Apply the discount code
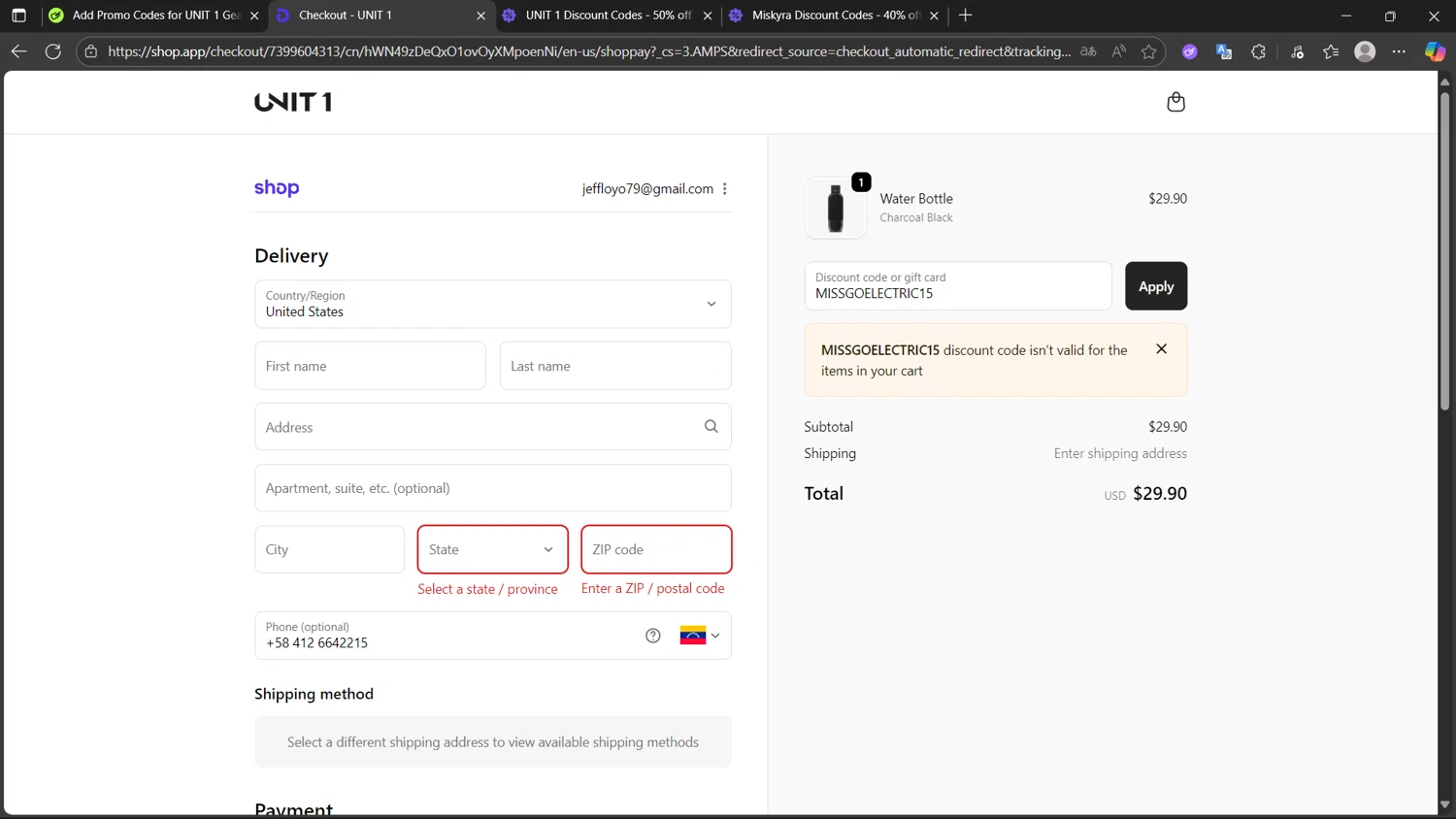 pos(1155,286)
